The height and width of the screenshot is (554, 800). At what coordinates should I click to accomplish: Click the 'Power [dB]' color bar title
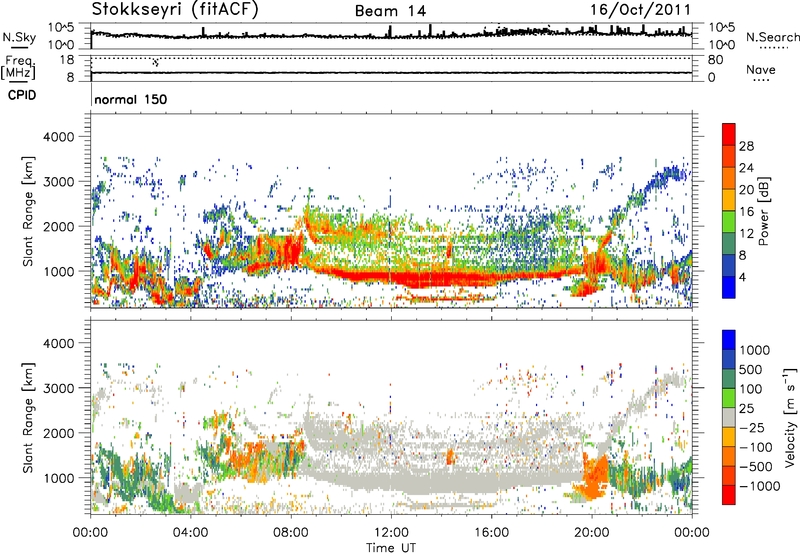(x=764, y=211)
